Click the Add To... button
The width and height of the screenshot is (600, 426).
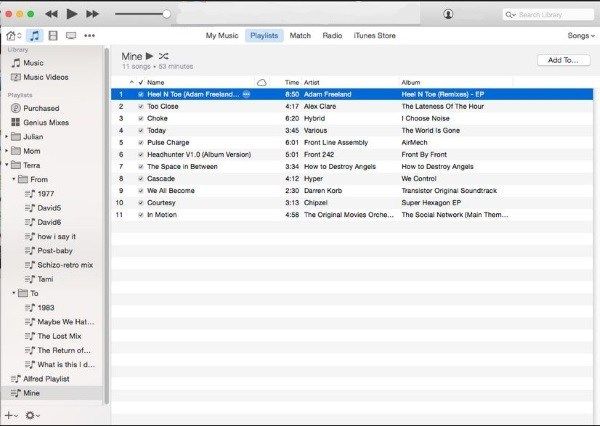tap(563, 60)
